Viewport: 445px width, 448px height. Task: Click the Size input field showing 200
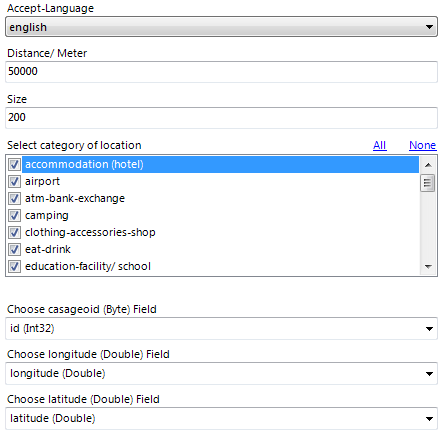click(x=221, y=118)
